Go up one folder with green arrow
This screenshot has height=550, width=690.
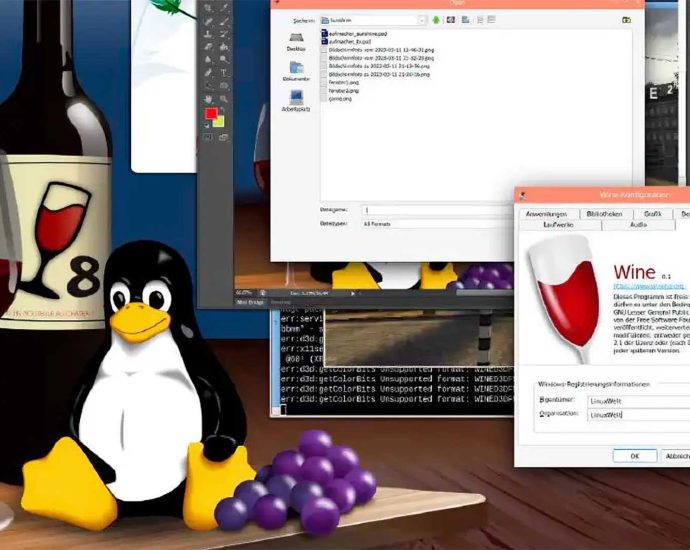(x=436, y=20)
